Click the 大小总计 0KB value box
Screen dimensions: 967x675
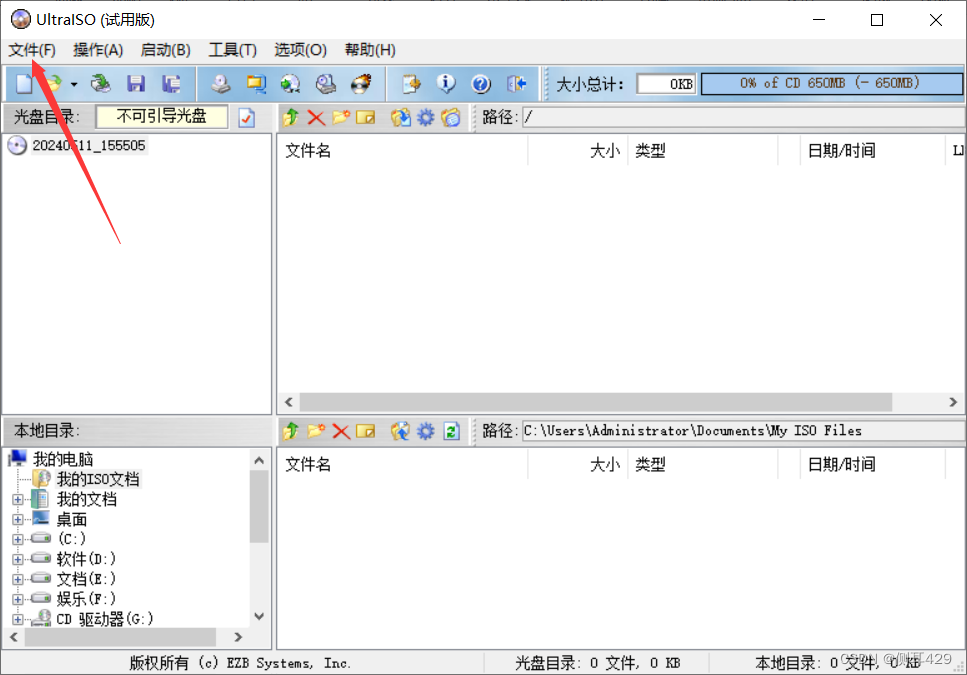tap(666, 84)
